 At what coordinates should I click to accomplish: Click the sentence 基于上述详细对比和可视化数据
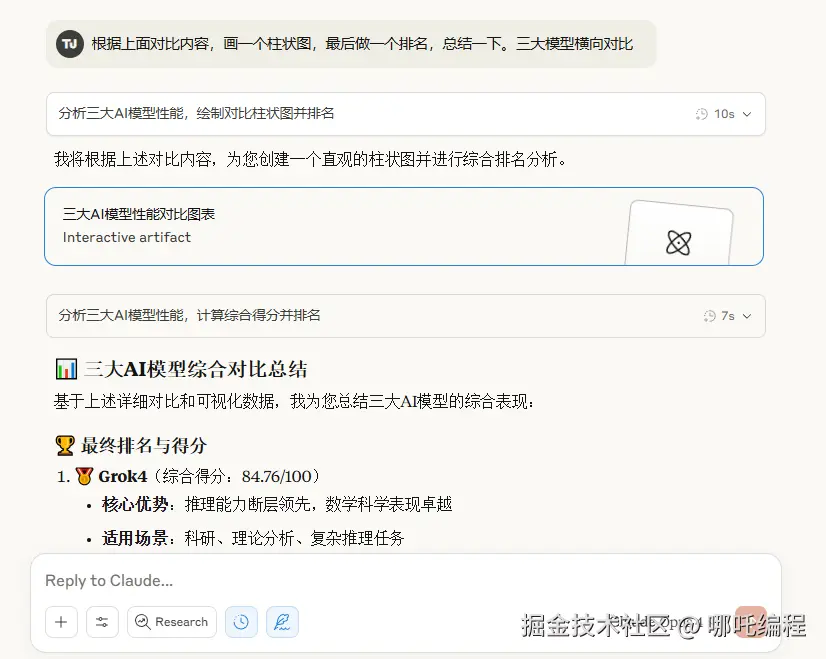coord(294,401)
